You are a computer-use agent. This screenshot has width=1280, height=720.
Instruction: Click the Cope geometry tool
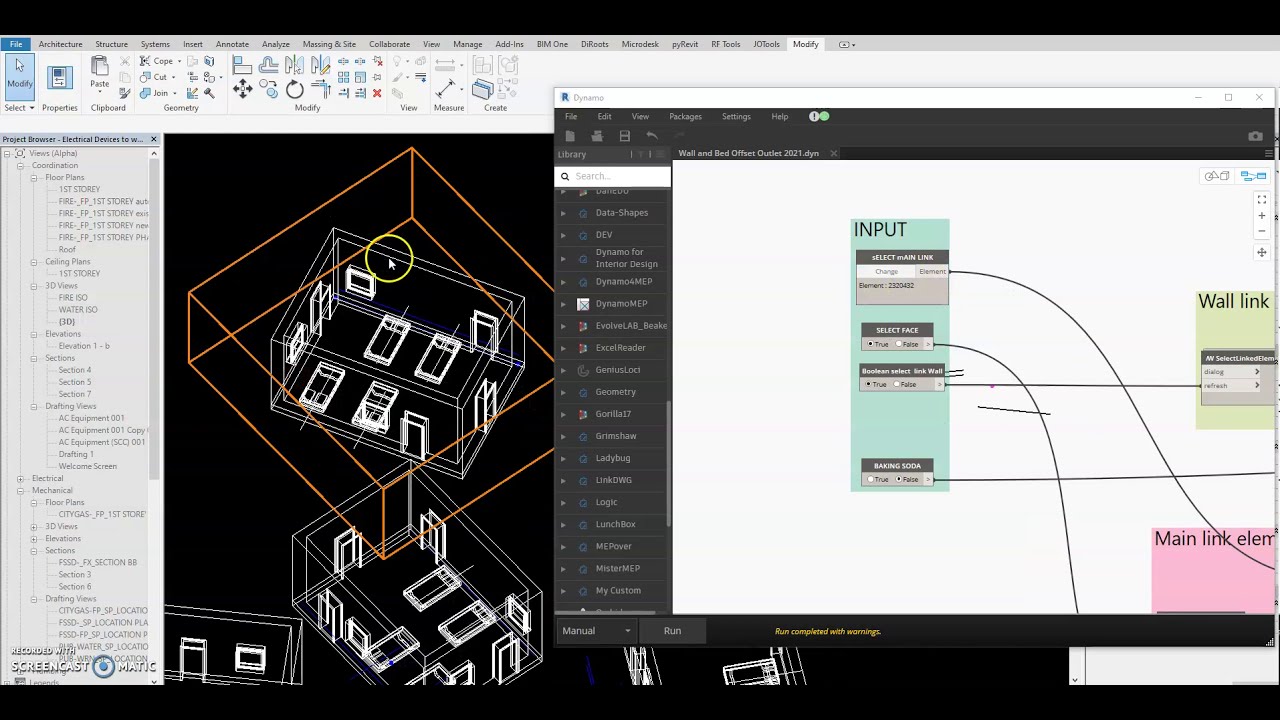tap(157, 61)
